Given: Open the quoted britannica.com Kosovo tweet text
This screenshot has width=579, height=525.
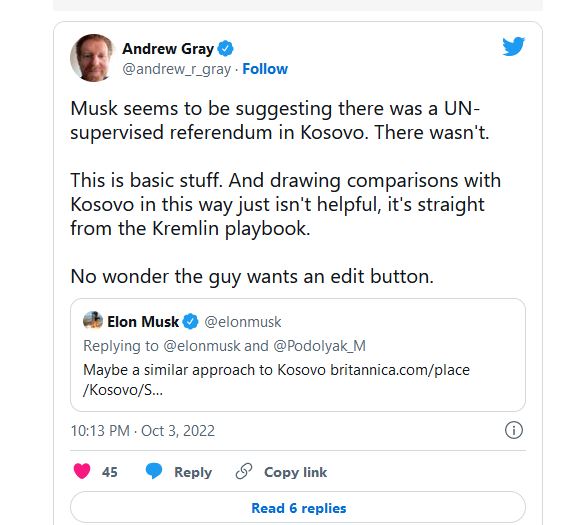Looking at the screenshot, I should pyautogui.click(x=276, y=380).
